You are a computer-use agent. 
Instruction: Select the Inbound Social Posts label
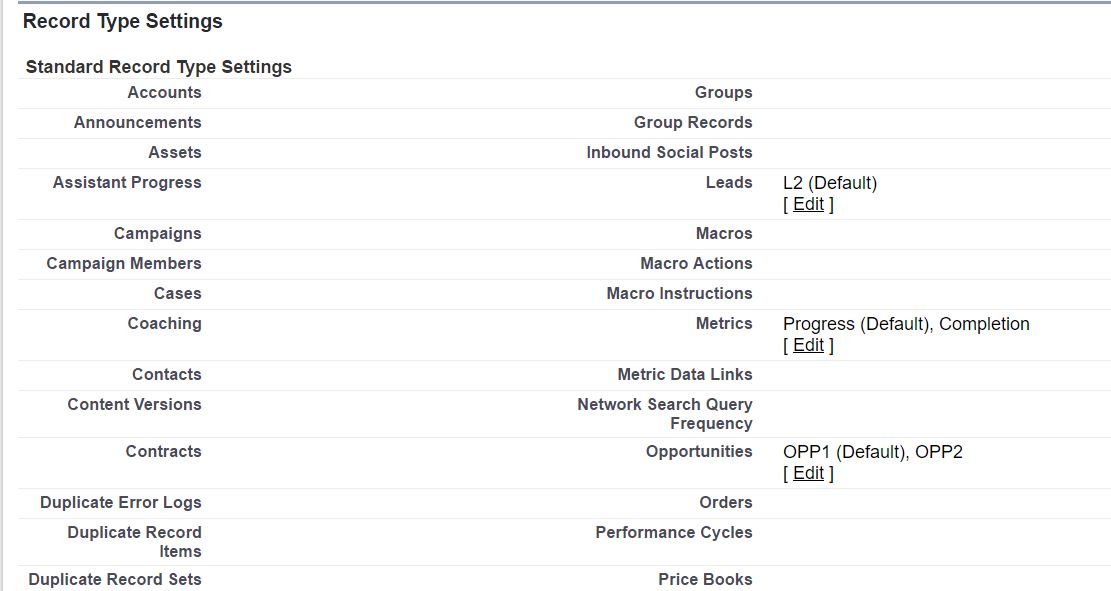click(669, 153)
